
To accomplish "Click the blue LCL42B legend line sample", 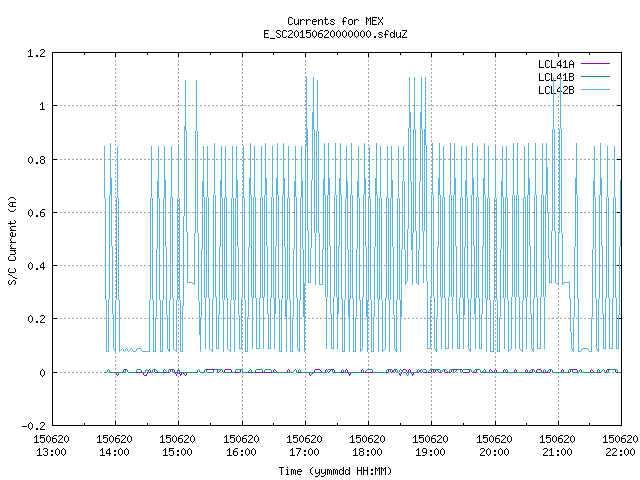I will 595,89.
